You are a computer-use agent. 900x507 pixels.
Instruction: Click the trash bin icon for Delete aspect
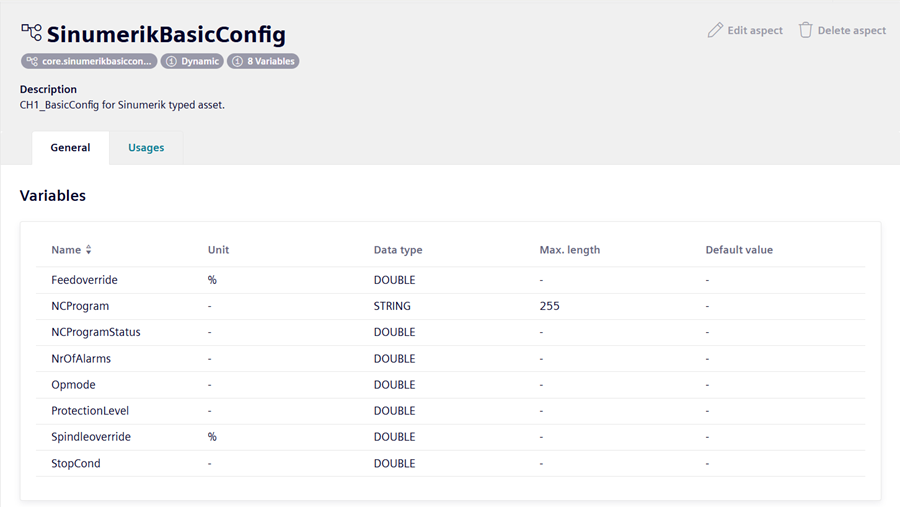pos(805,30)
